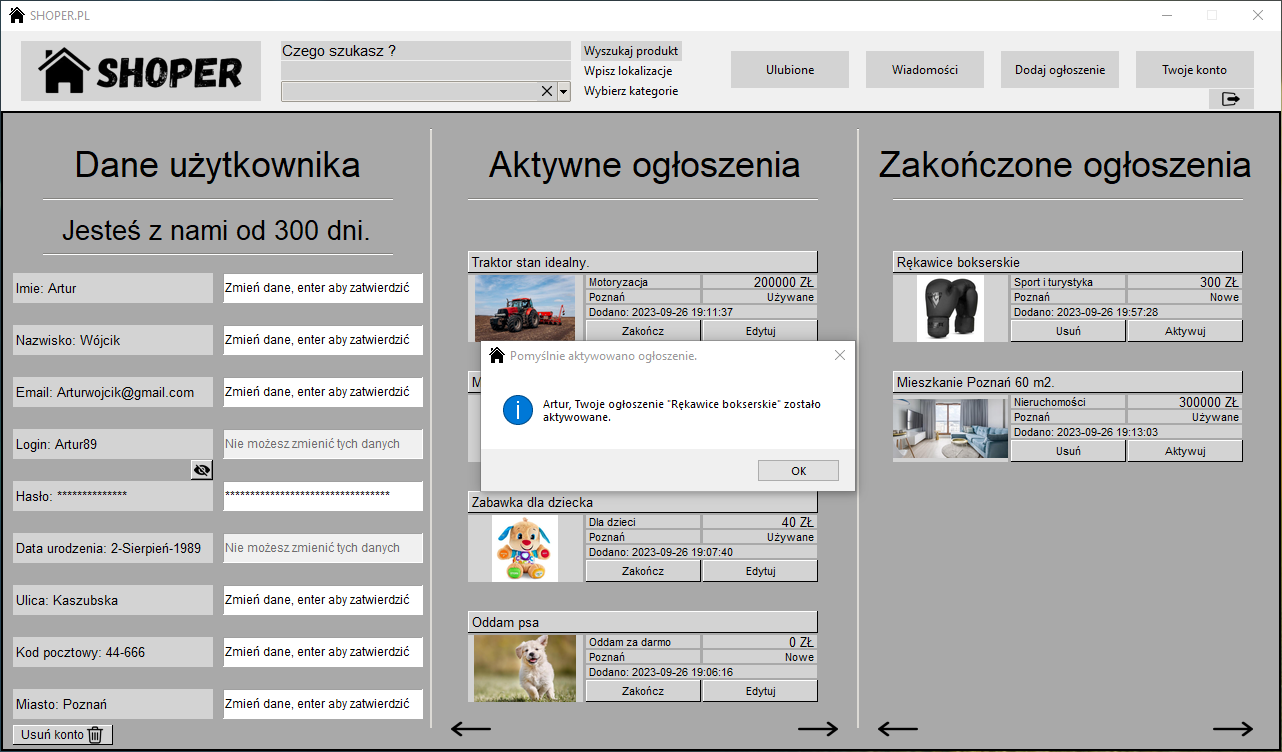This screenshot has width=1282, height=752.
Task: Edit the Zabawka dla dziecka listing
Action: pos(760,571)
